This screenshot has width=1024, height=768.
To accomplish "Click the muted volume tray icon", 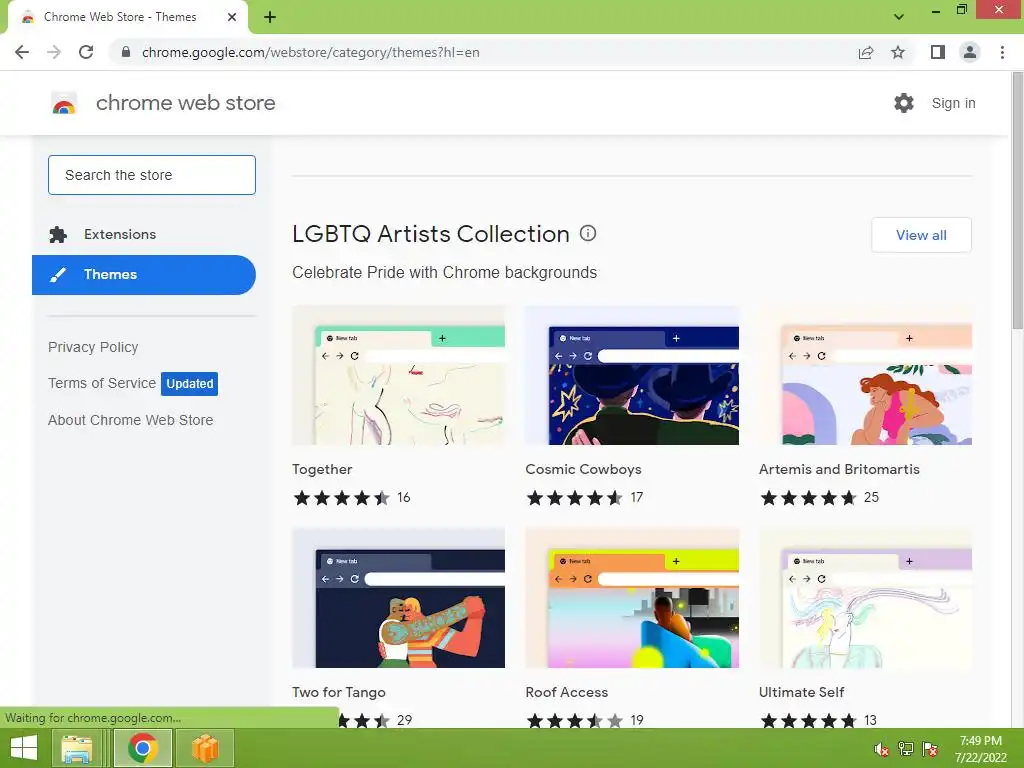I will pyautogui.click(x=881, y=749).
